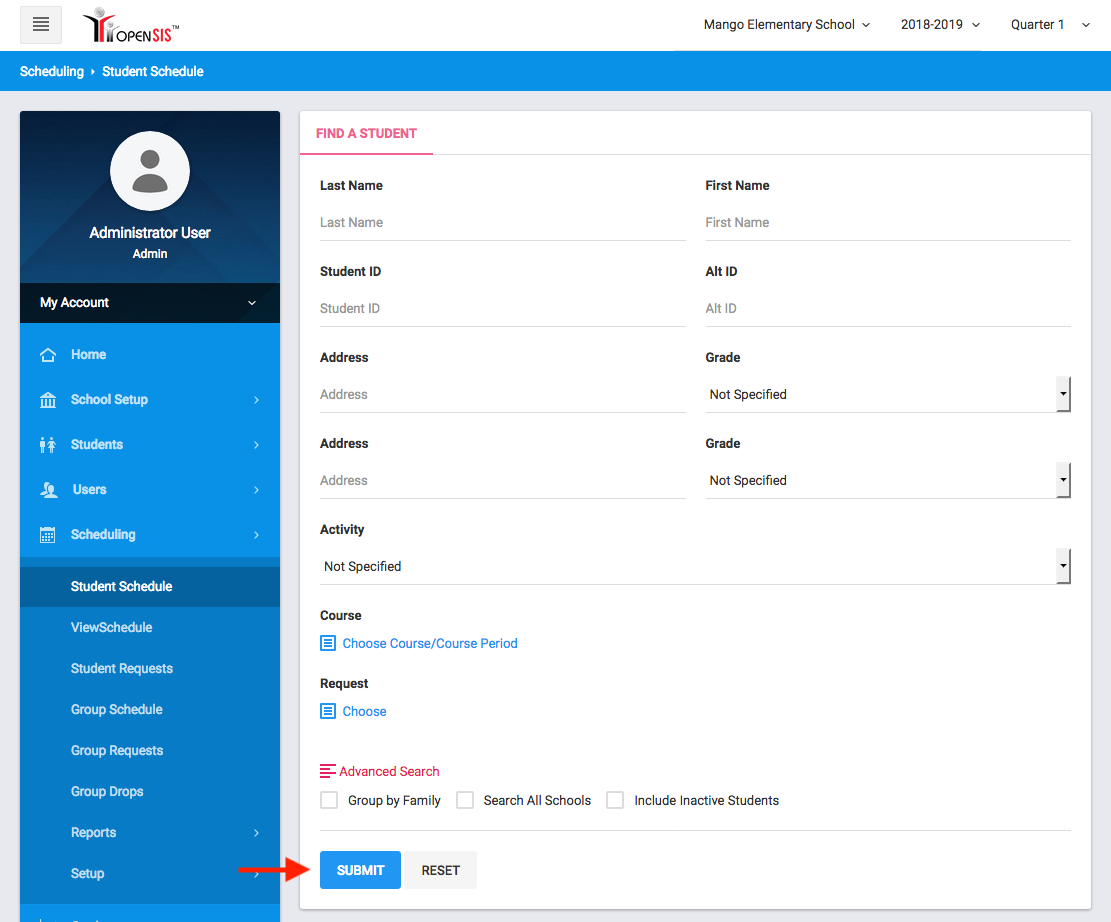
Task: Click the Administrator User avatar image
Action: coord(150,171)
